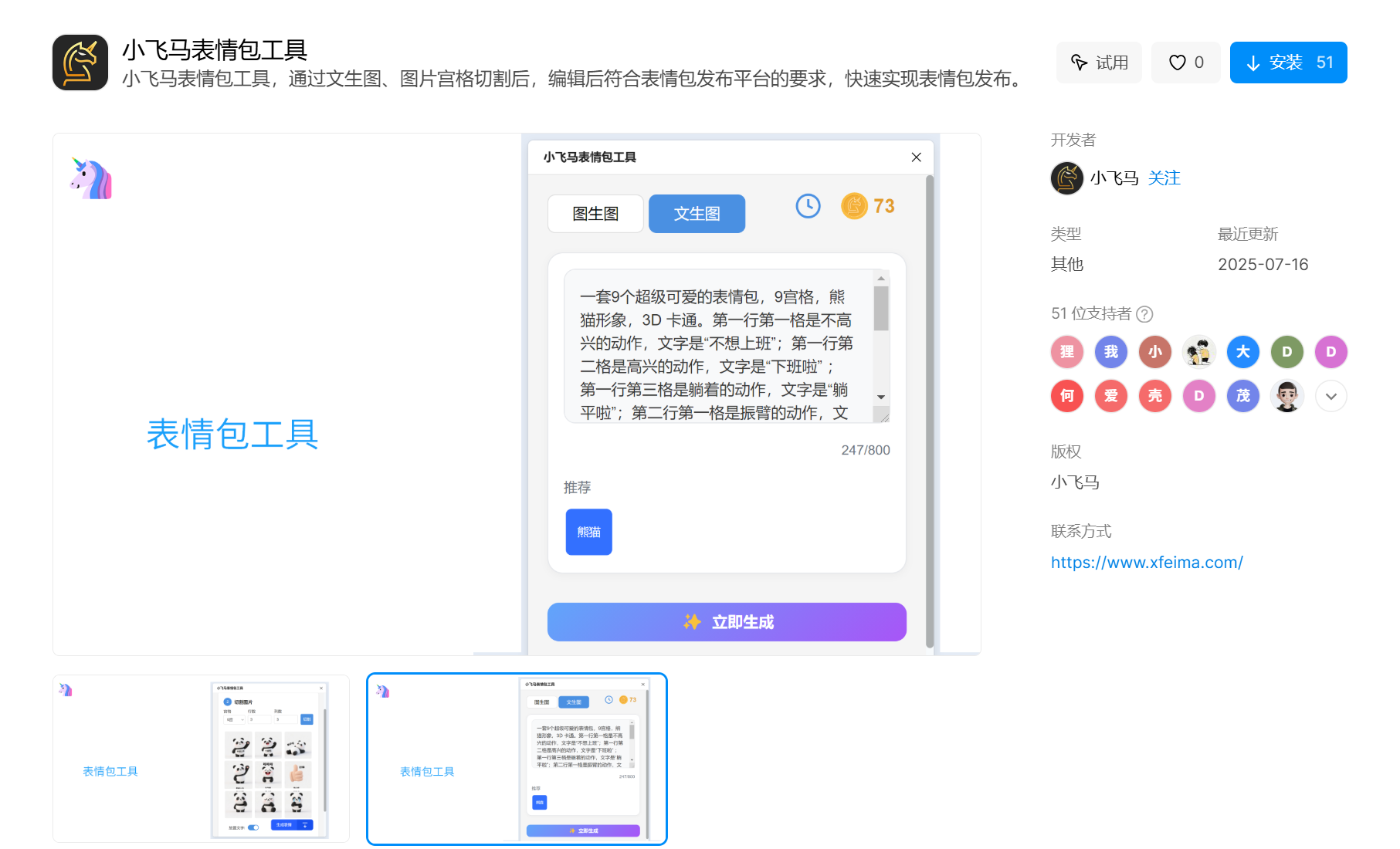
Task: Click the gold coin balance icon showing 73
Action: tap(854, 206)
